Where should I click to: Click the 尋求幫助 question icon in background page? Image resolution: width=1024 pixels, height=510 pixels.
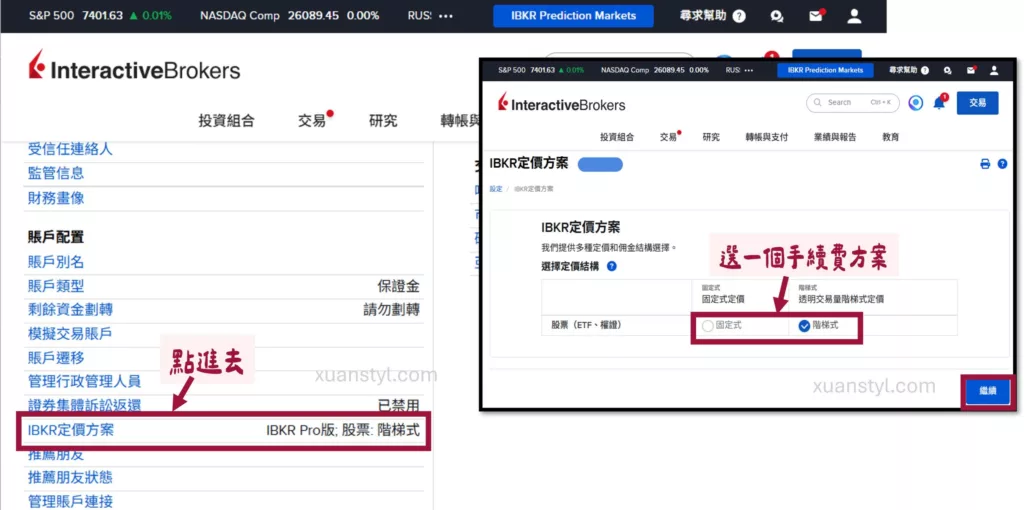click(739, 16)
